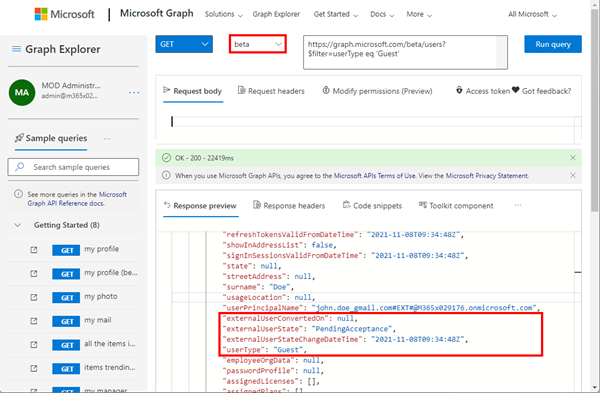This screenshot has height=393, width=600.
Task: Open Microsoft Graph API Reference docs link
Action: pyautogui.click(x=77, y=199)
